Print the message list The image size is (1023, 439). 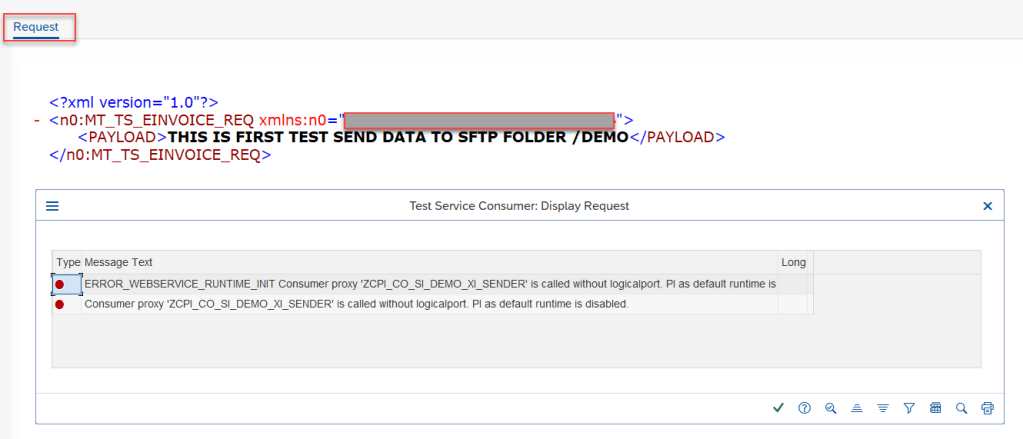point(988,407)
